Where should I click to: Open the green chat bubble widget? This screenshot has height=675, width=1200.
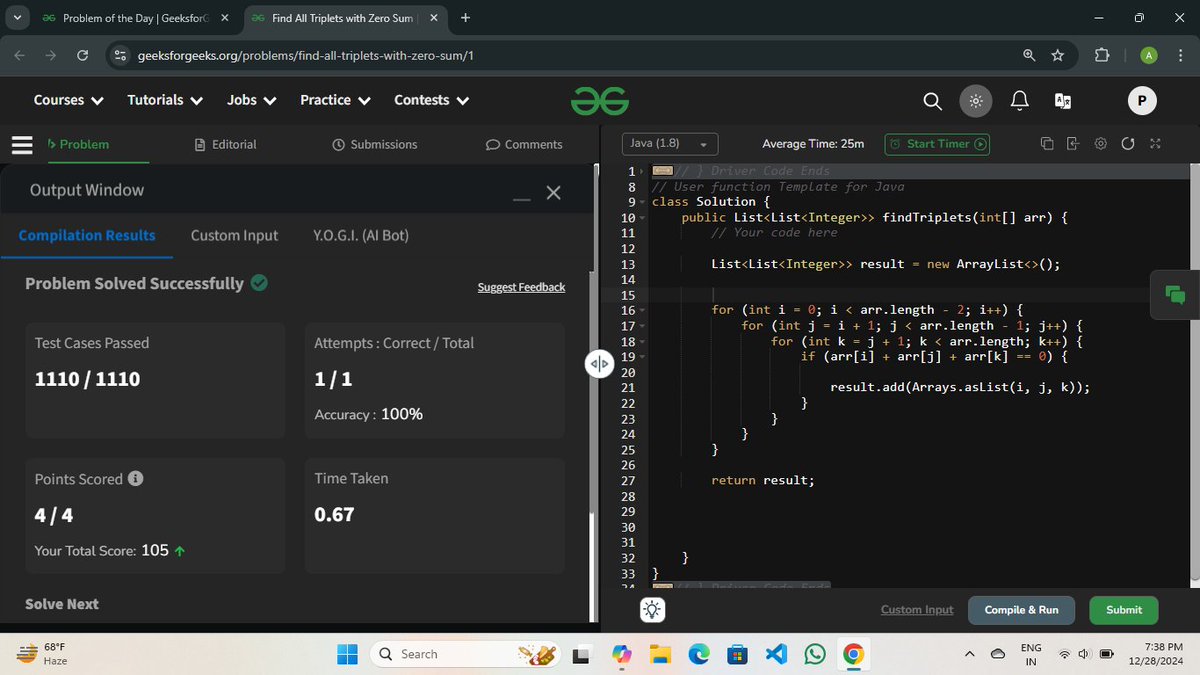[1174, 294]
